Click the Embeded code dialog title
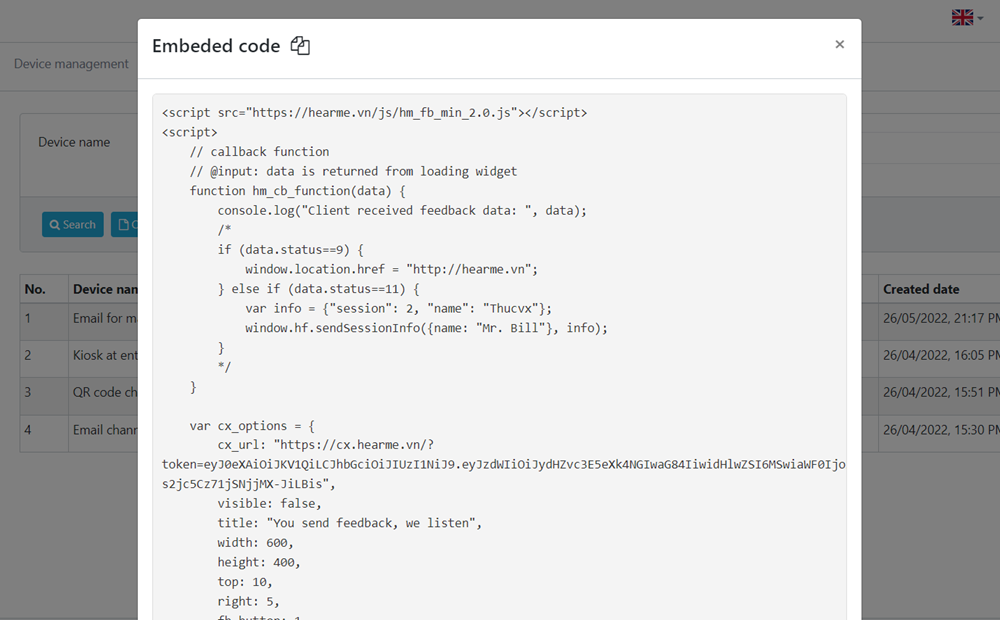This screenshot has width=1000, height=620. pos(216,46)
